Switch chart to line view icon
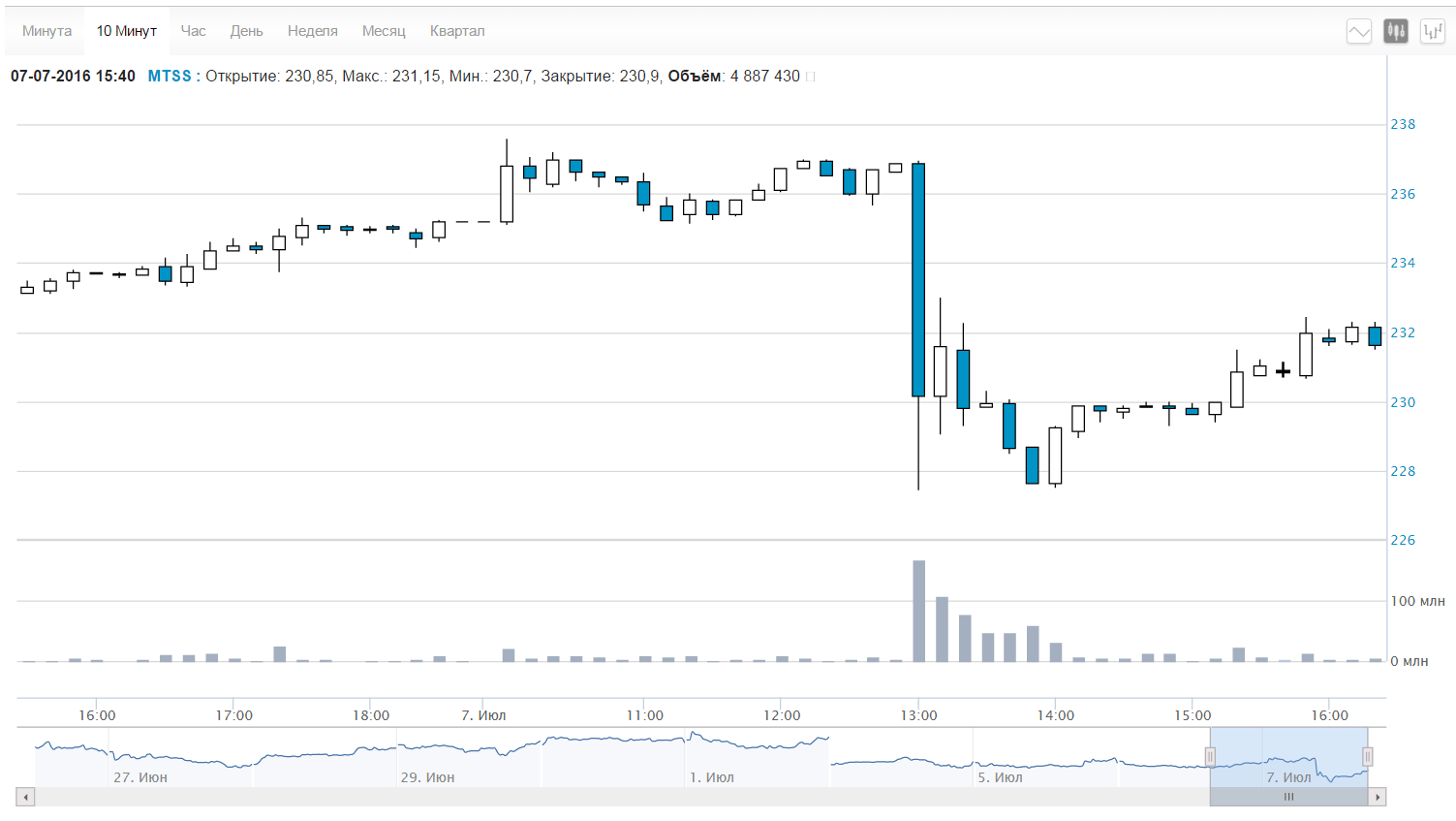1456x821 pixels. [1359, 31]
